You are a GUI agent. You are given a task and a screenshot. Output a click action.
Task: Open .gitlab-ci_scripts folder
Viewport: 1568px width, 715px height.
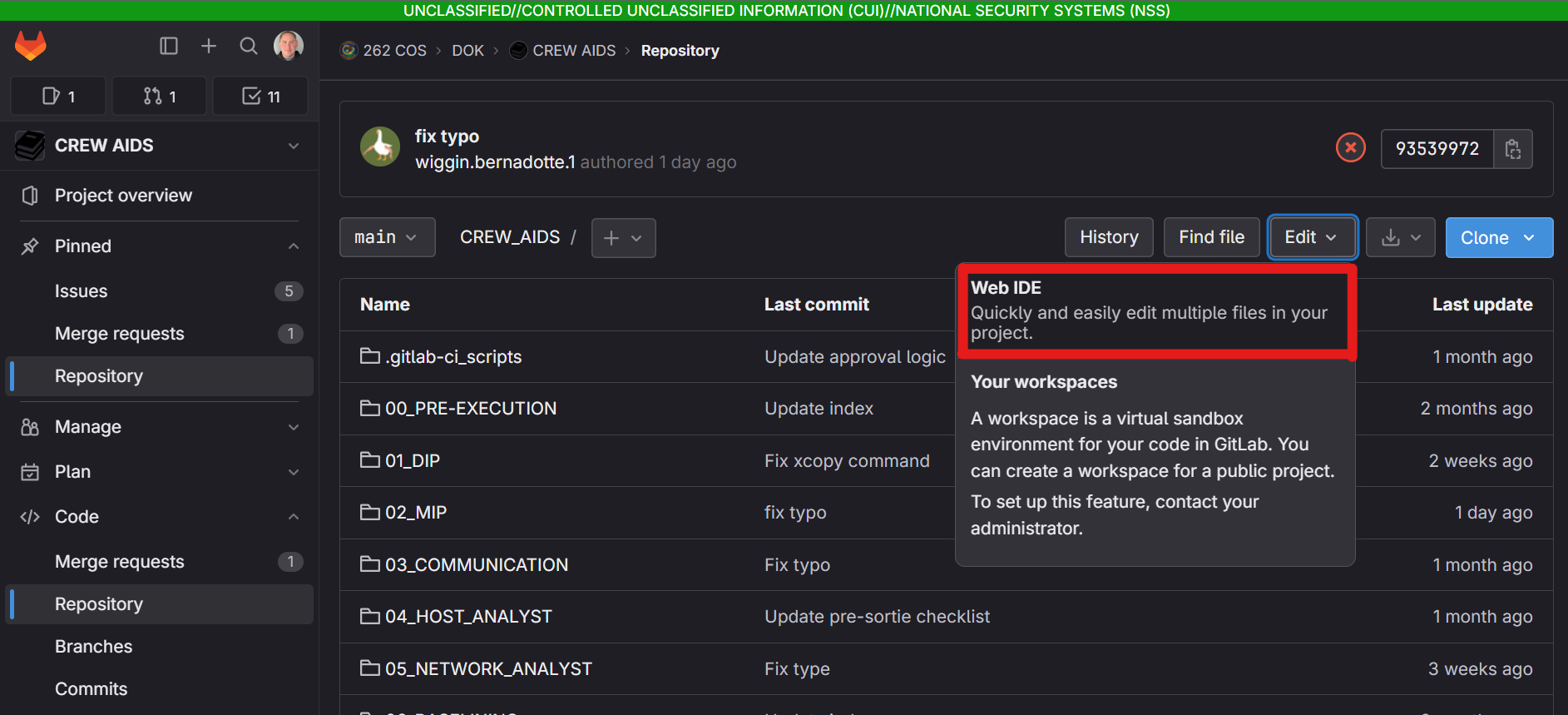(x=453, y=357)
